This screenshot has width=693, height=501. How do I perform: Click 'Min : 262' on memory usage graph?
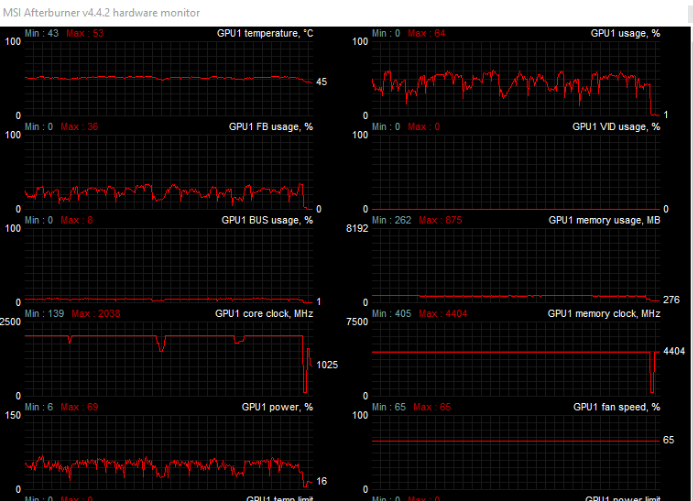392,220
